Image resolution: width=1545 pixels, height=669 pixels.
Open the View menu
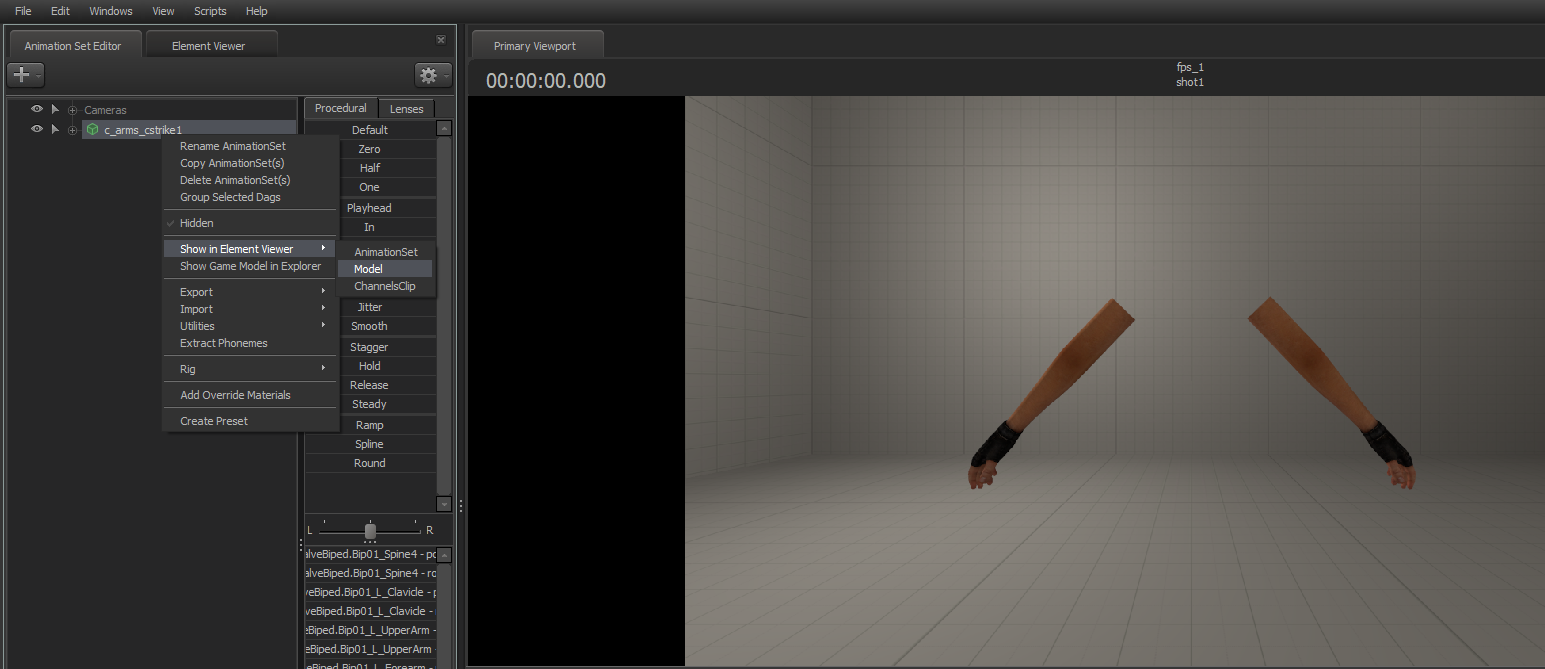[163, 11]
